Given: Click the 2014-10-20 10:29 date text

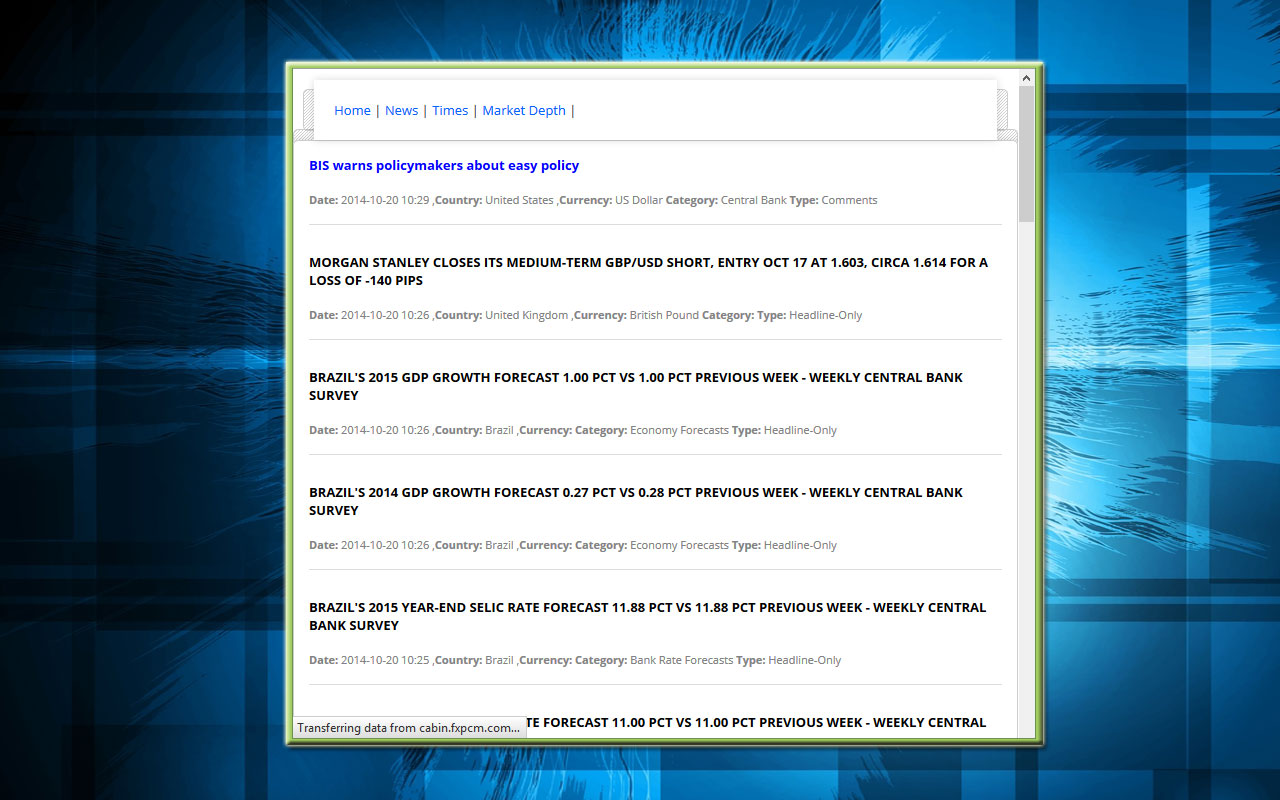Looking at the screenshot, I should 385,201.
